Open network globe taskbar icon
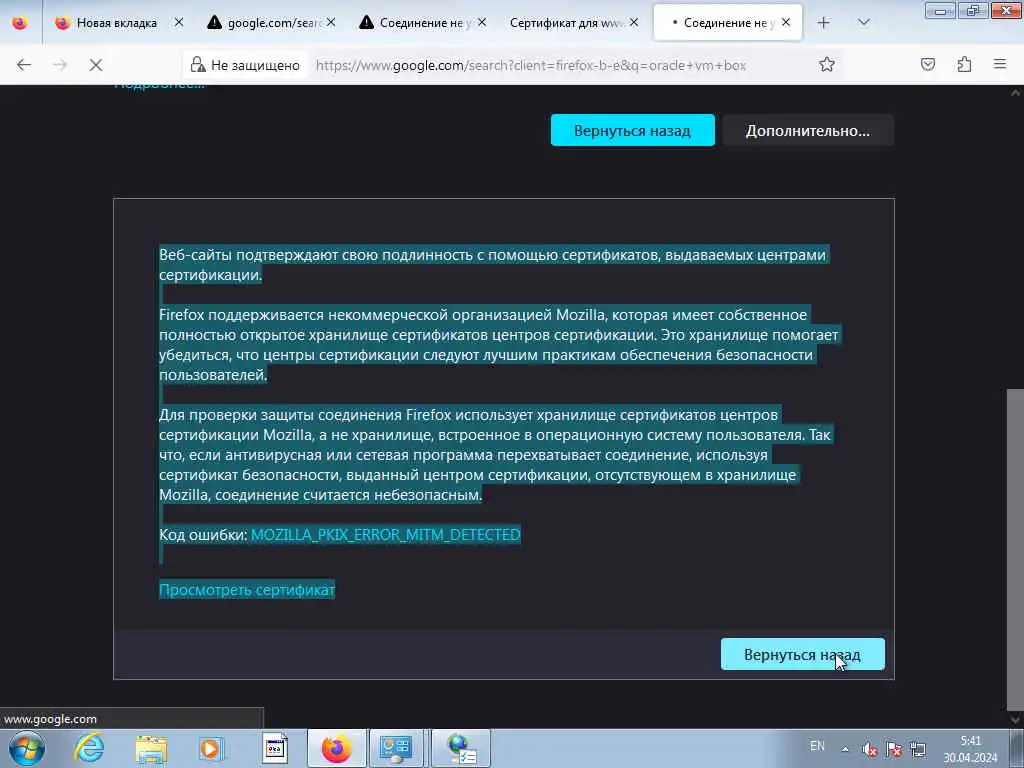This screenshot has height=768, width=1024. pyautogui.click(x=460, y=748)
